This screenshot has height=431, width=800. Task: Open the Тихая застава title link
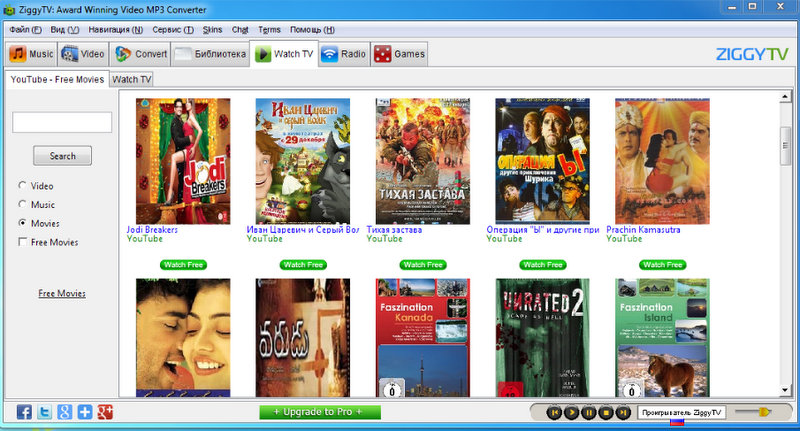point(394,230)
